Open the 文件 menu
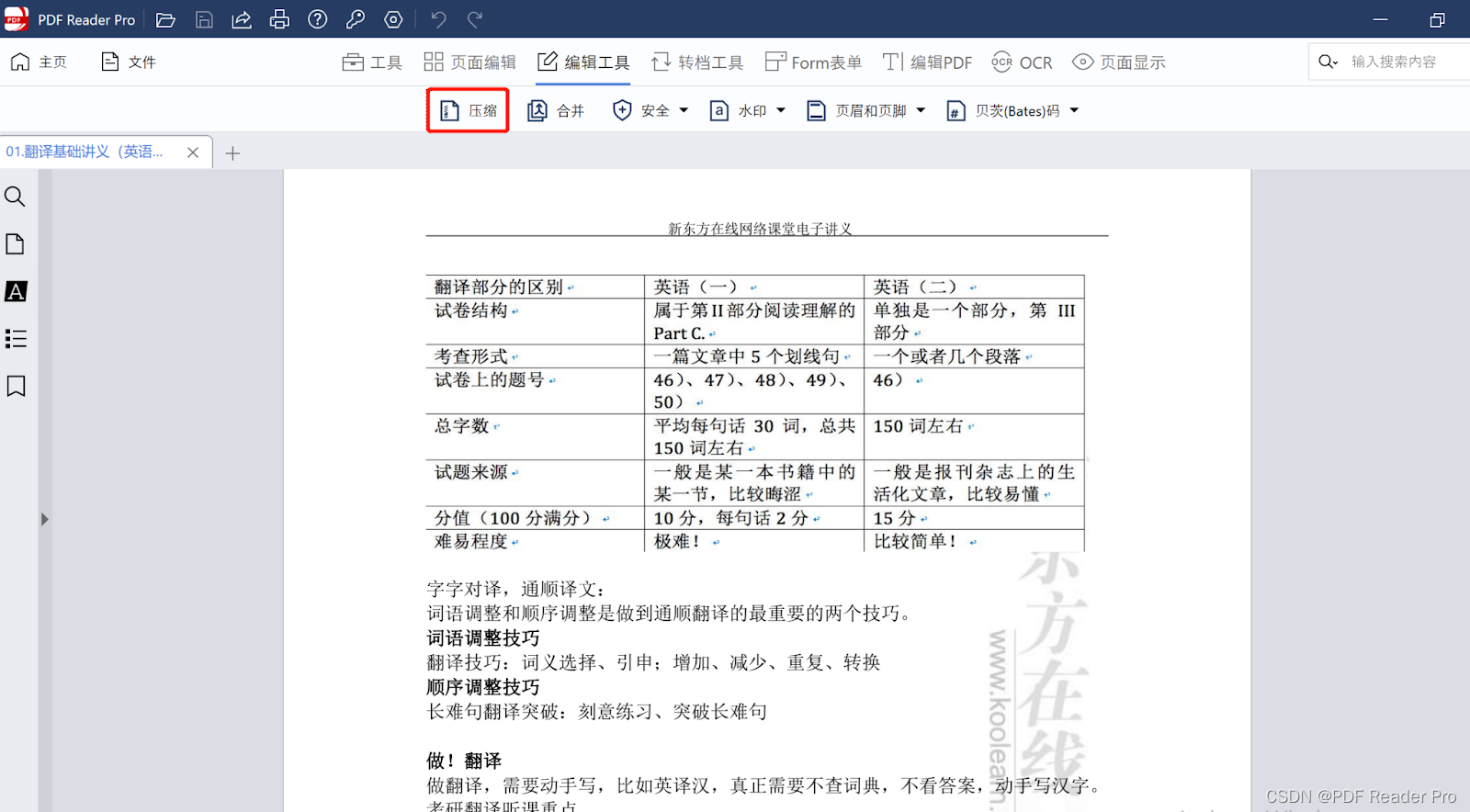Viewport: 1470px width, 812px height. (x=129, y=62)
